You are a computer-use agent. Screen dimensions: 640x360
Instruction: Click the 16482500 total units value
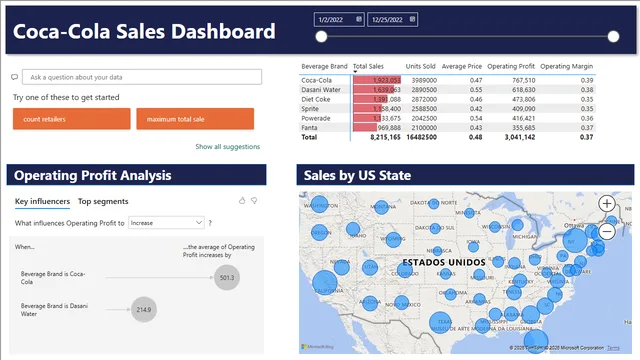[x=421, y=137]
